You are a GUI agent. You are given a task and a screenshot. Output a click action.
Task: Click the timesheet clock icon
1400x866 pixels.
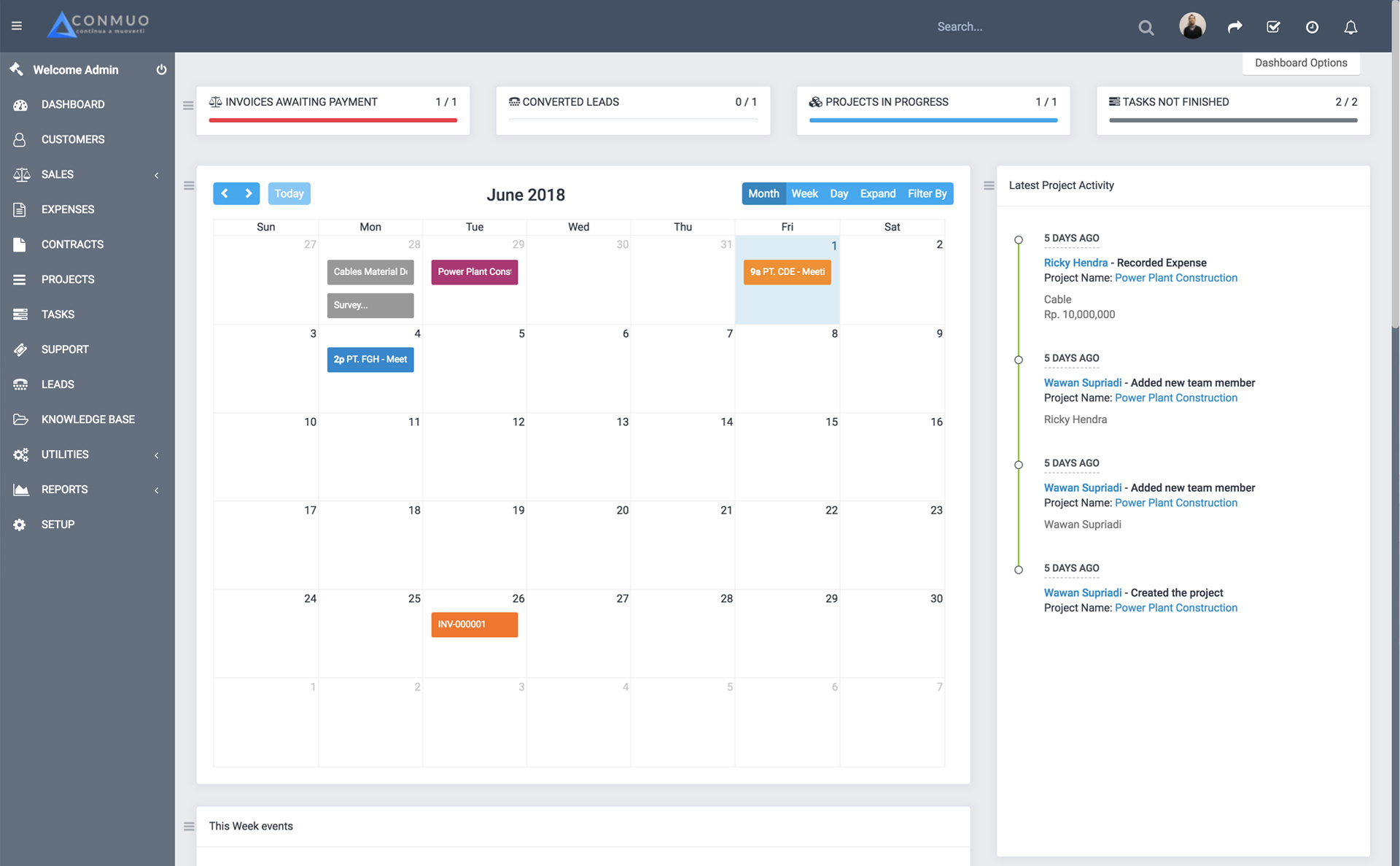1312,27
